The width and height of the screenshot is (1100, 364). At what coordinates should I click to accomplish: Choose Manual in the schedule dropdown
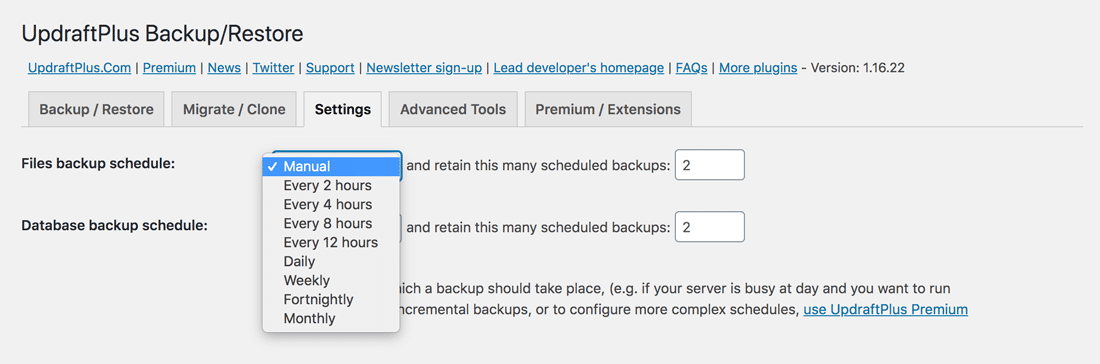(x=331, y=166)
